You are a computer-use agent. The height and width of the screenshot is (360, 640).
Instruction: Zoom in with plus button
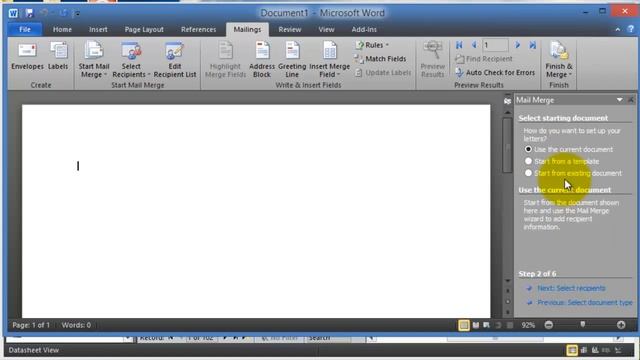[621, 325]
